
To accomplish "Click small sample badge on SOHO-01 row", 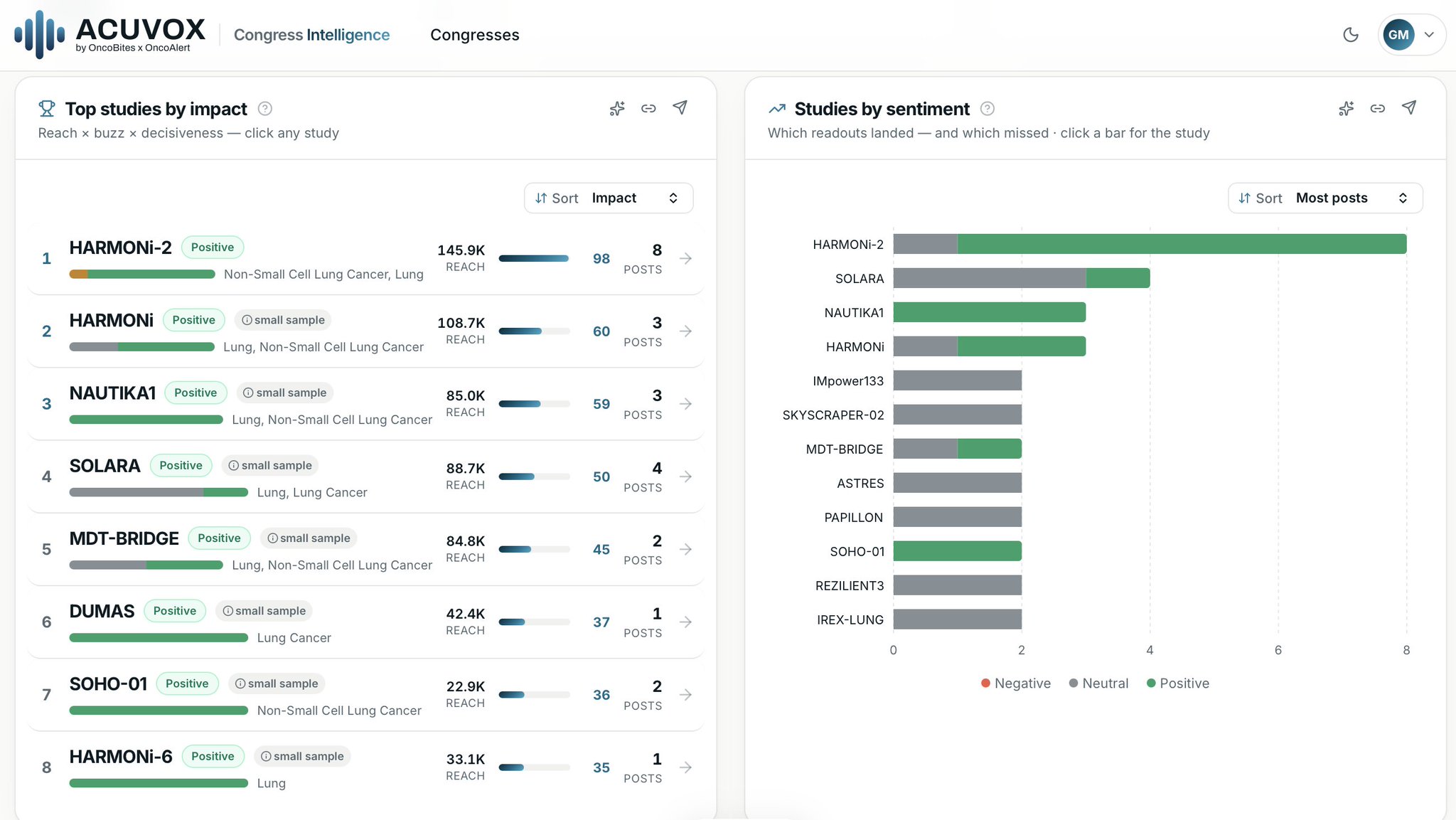I will point(277,683).
